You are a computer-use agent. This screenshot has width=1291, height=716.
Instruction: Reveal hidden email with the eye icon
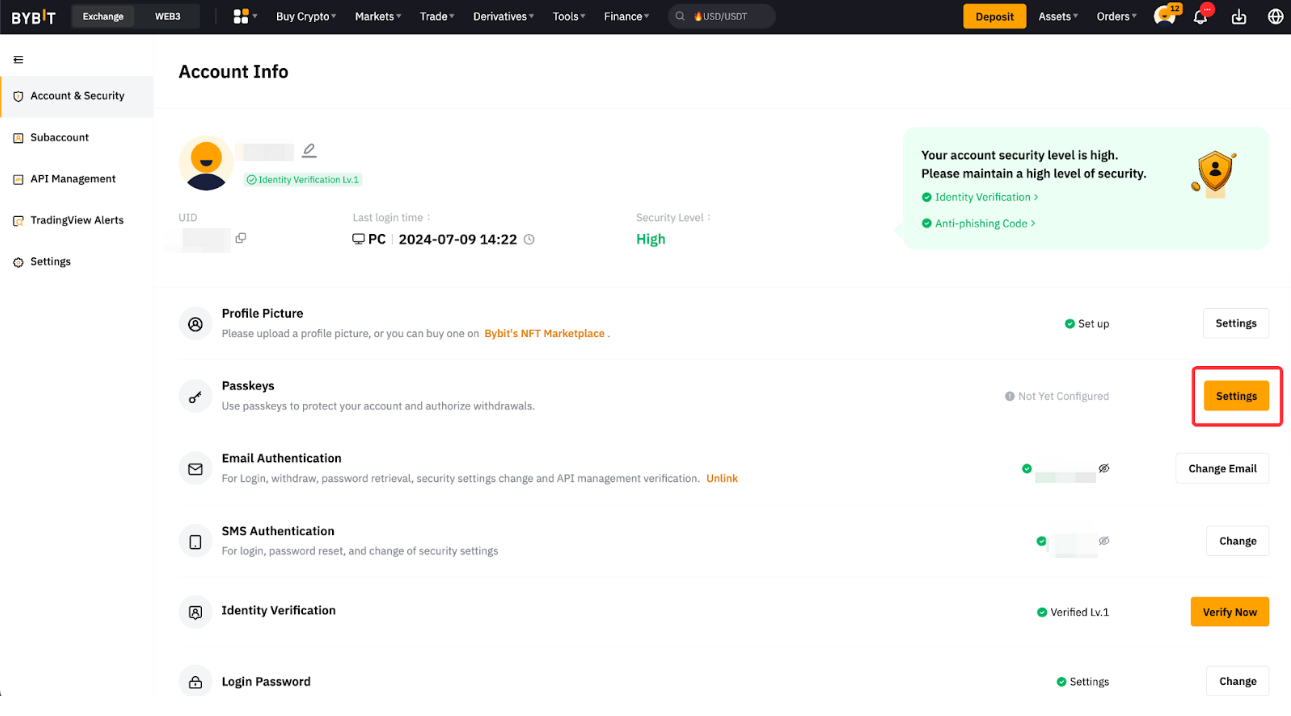point(1104,468)
